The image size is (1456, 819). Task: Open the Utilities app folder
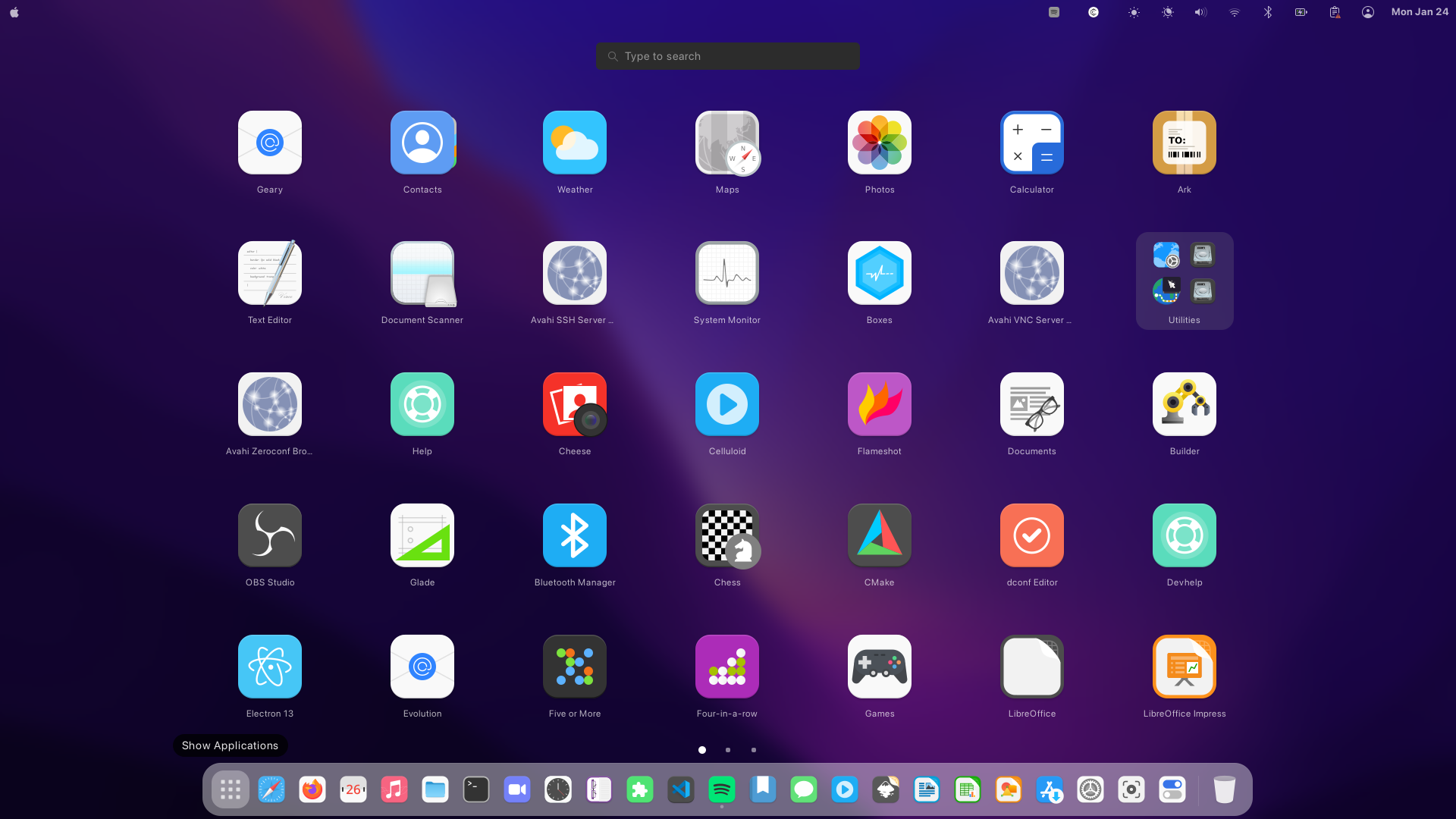coord(1185,281)
